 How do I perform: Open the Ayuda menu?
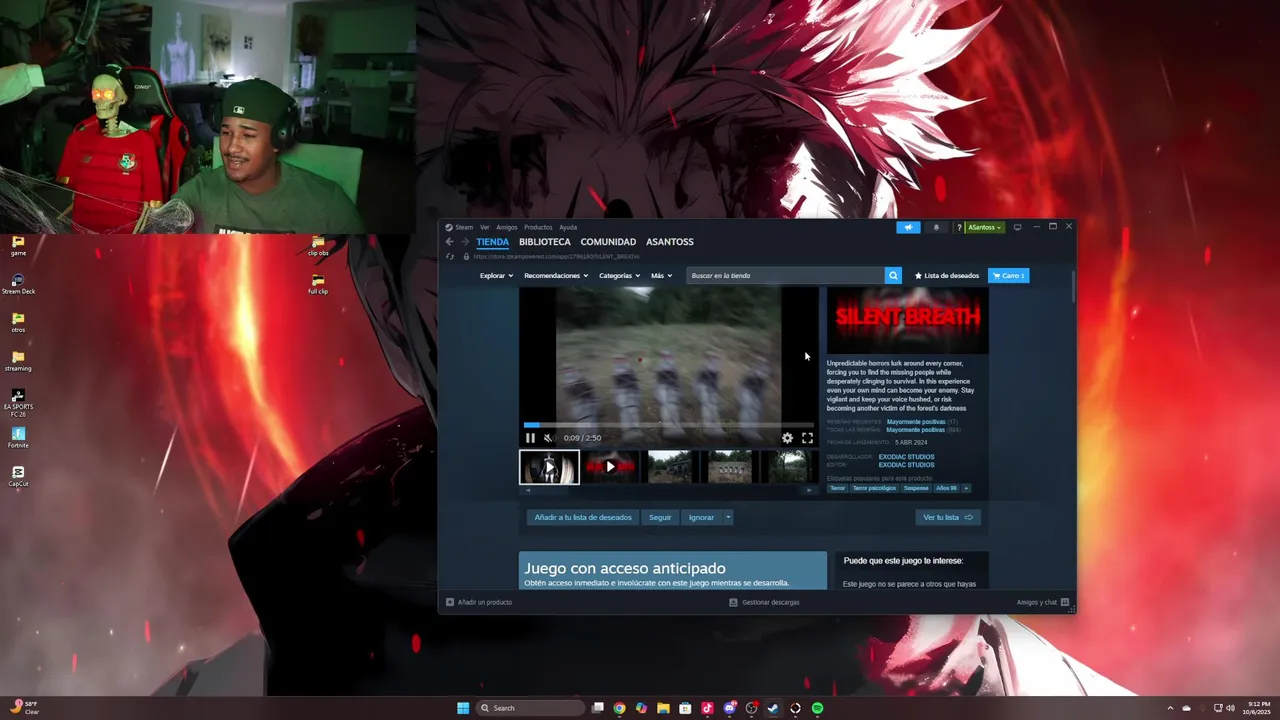(x=568, y=227)
